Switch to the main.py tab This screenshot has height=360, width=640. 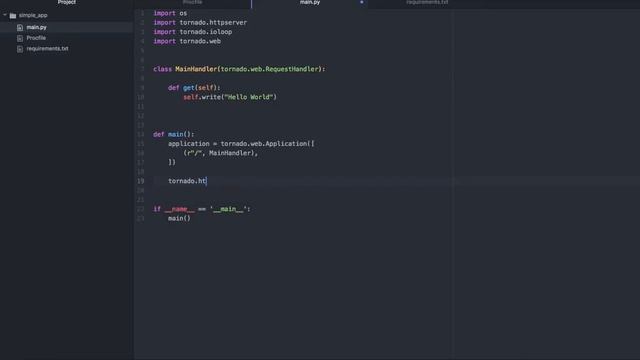coord(310,2)
